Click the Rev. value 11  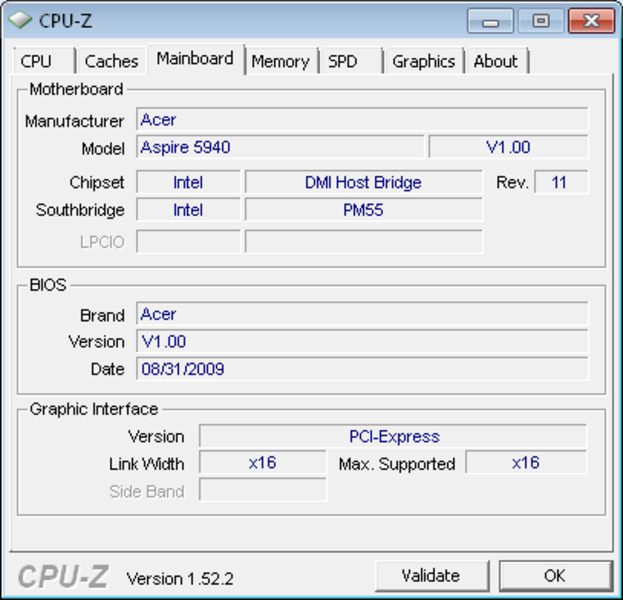[x=561, y=182]
